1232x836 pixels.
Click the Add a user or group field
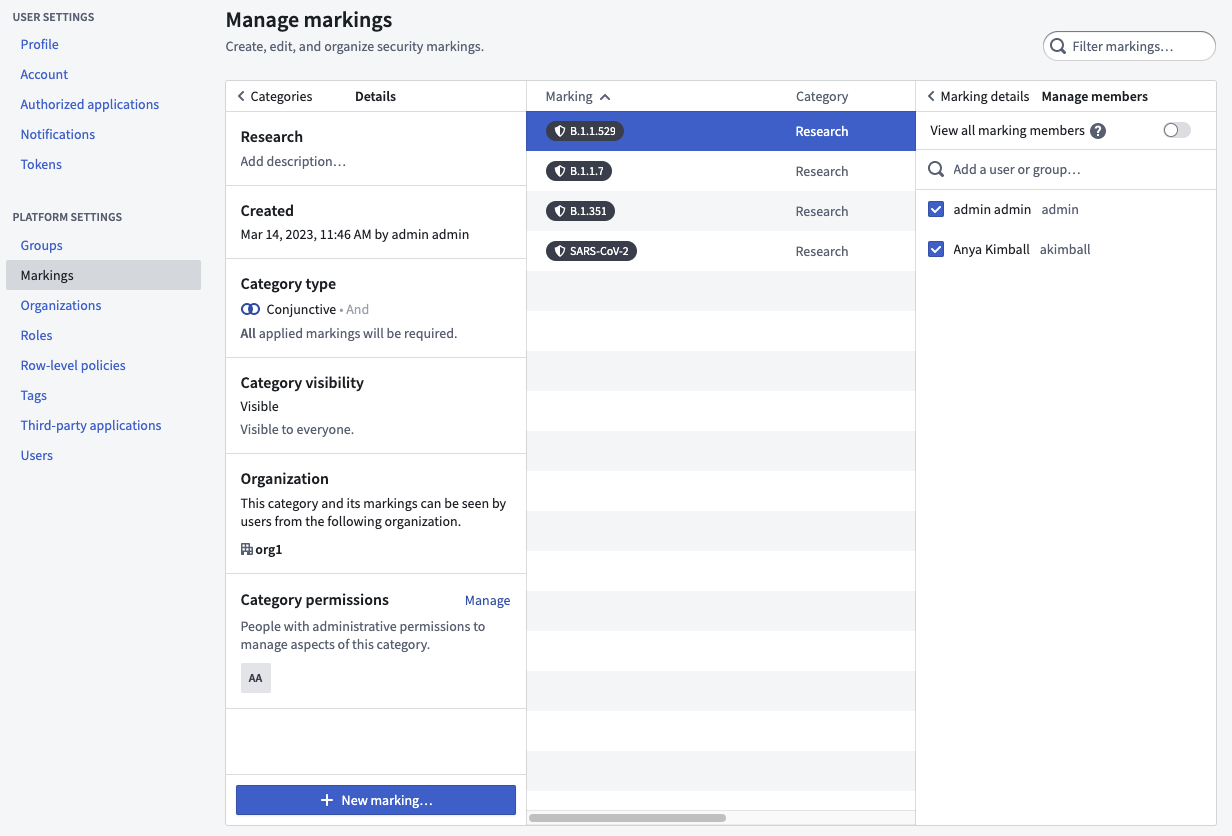pos(1066,170)
